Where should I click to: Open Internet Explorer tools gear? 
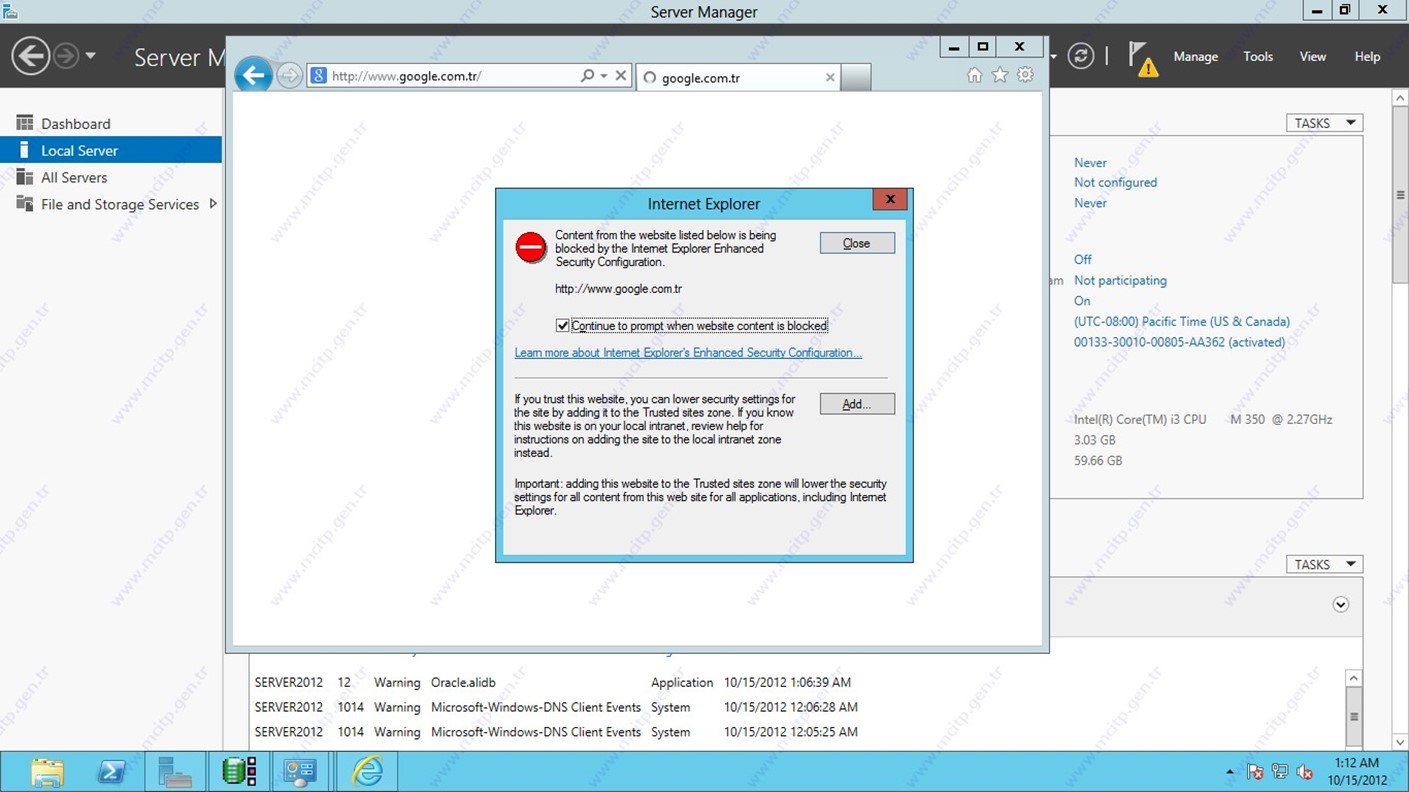coord(1025,75)
